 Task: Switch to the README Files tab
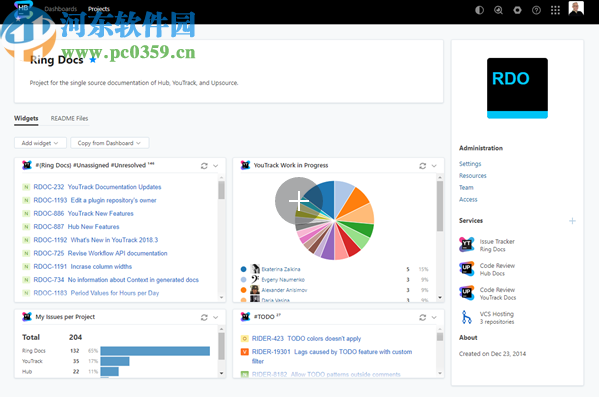69,118
